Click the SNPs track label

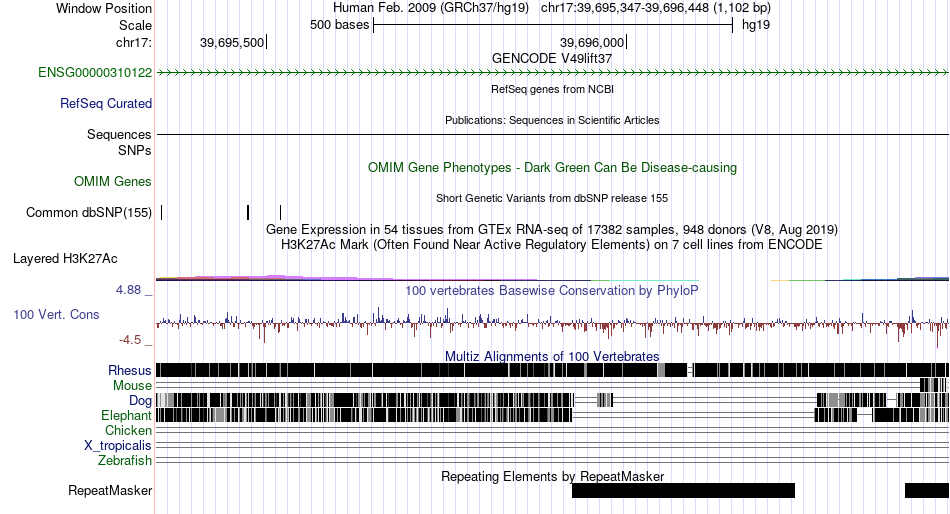tap(135, 150)
